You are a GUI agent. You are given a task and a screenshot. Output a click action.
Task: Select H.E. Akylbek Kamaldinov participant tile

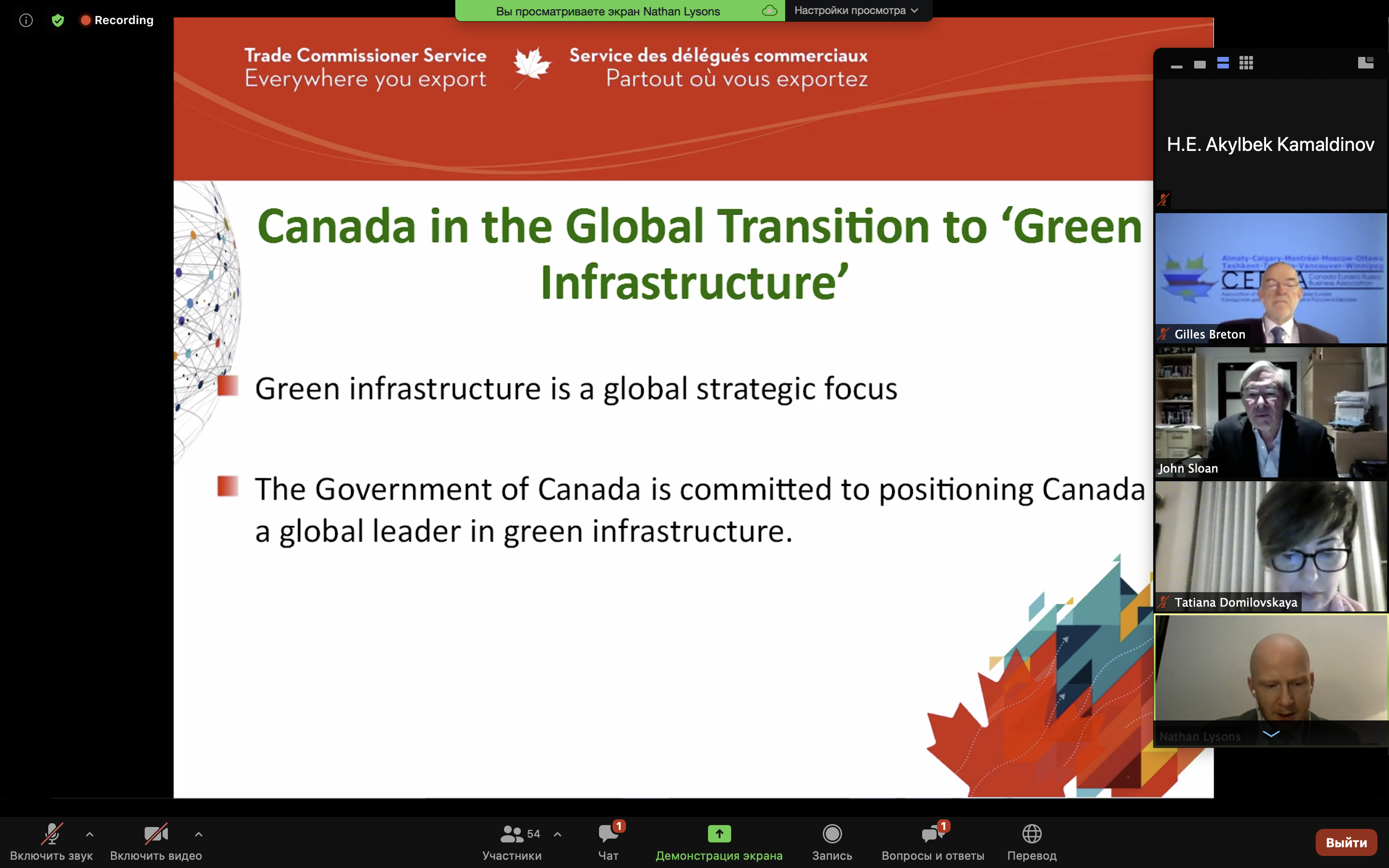click(1270, 145)
